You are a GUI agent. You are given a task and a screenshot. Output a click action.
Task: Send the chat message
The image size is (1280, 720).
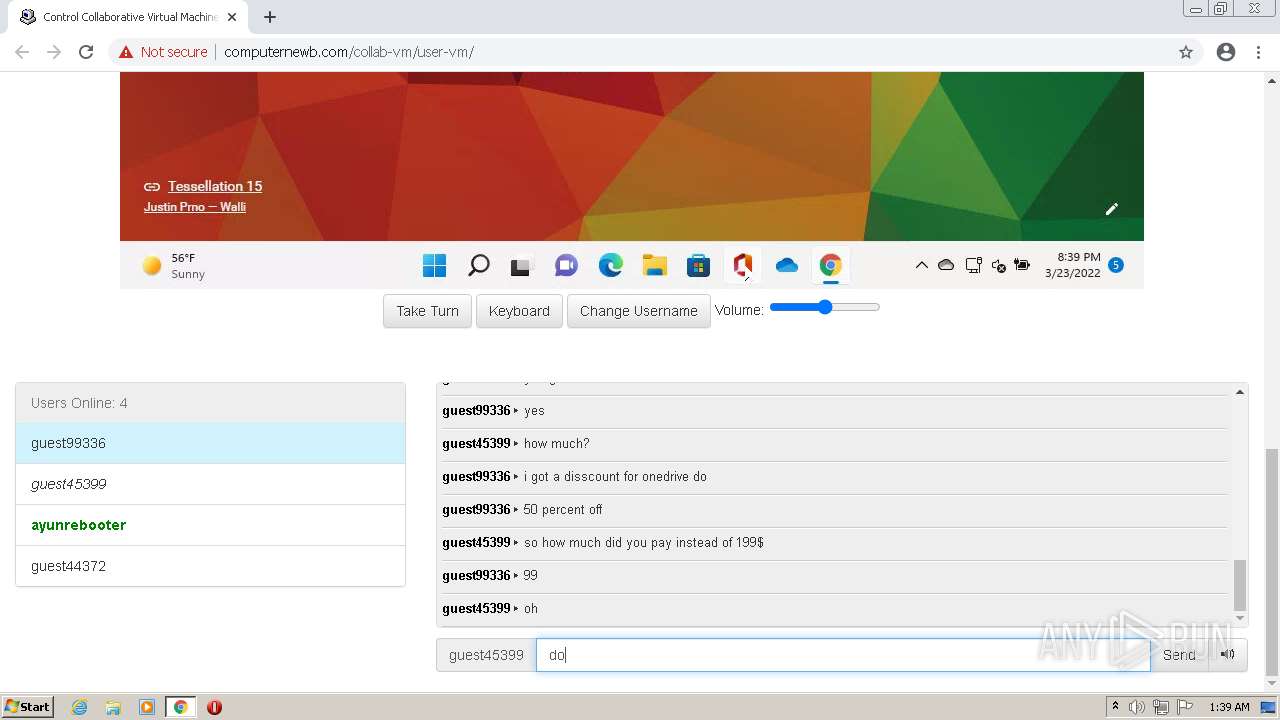1179,655
